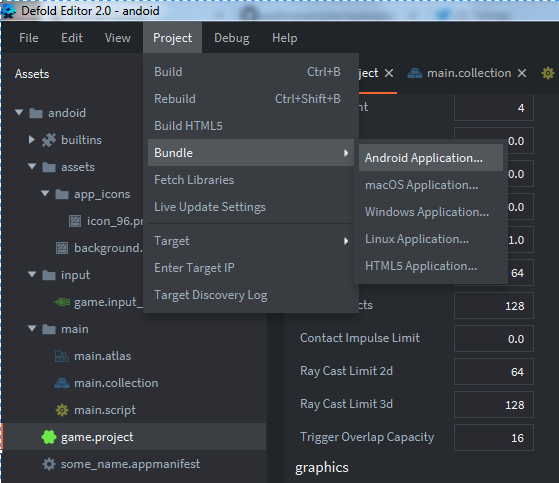Open Live Update Settings
The width and height of the screenshot is (559, 483).
tap(251, 207)
